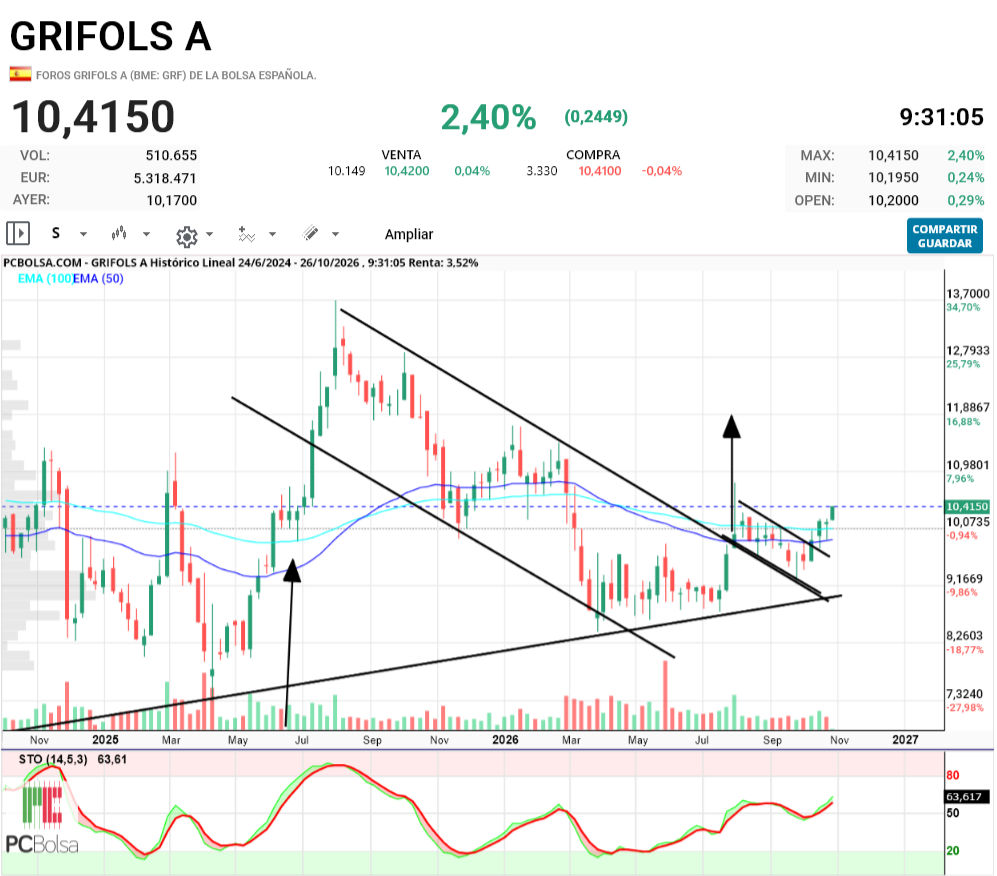This screenshot has width=997, height=876.
Task: Click the compra volume 3.330
Action: 542,171
